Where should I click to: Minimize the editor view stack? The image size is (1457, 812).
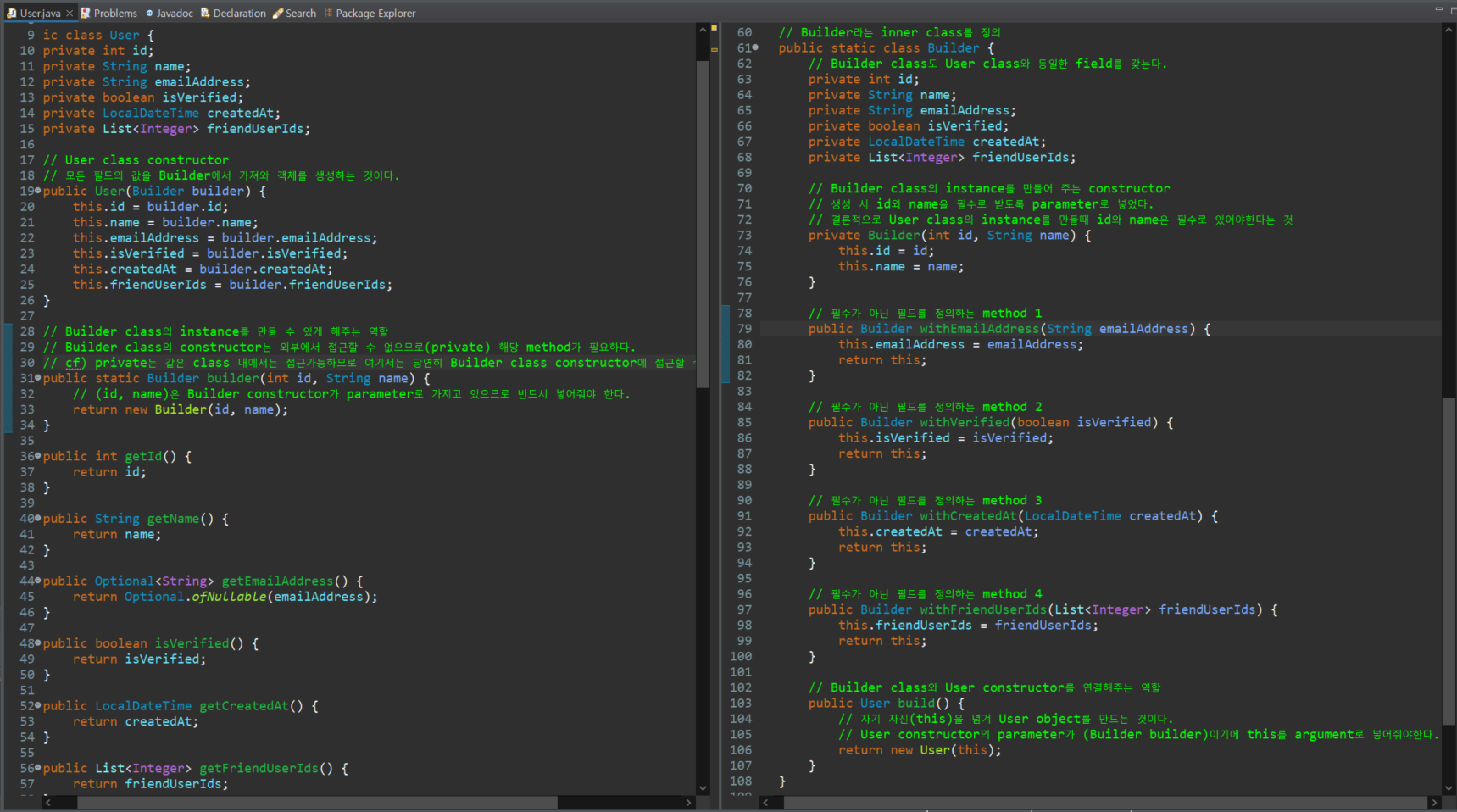click(1438, 9)
